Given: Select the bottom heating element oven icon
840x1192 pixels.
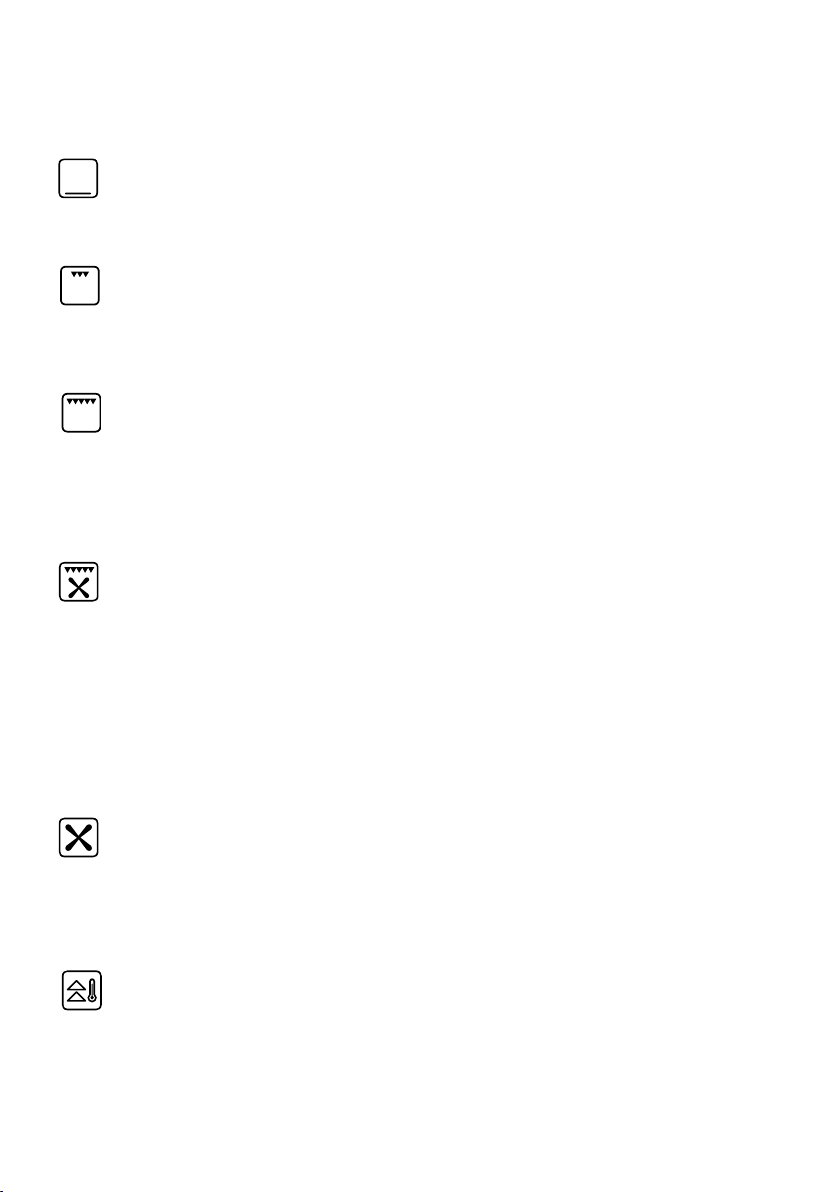Looking at the screenshot, I should click(x=78, y=179).
